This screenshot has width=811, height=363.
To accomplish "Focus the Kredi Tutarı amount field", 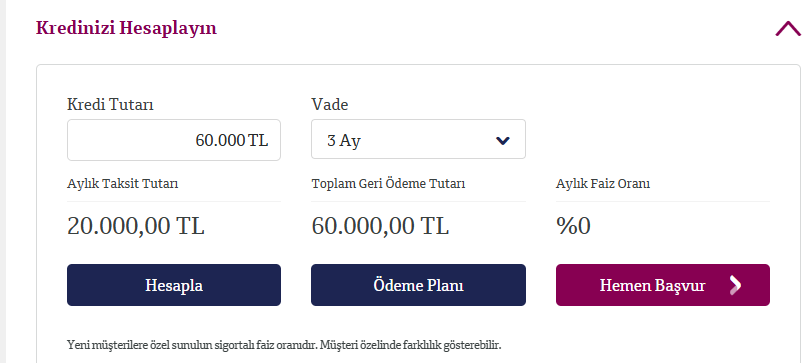I will (x=174, y=140).
